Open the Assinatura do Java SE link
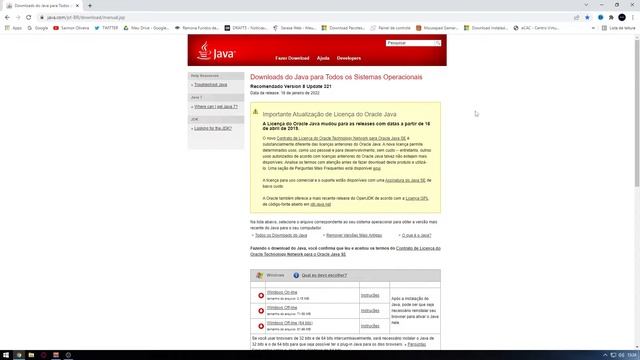640x360 pixels. pos(405,180)
